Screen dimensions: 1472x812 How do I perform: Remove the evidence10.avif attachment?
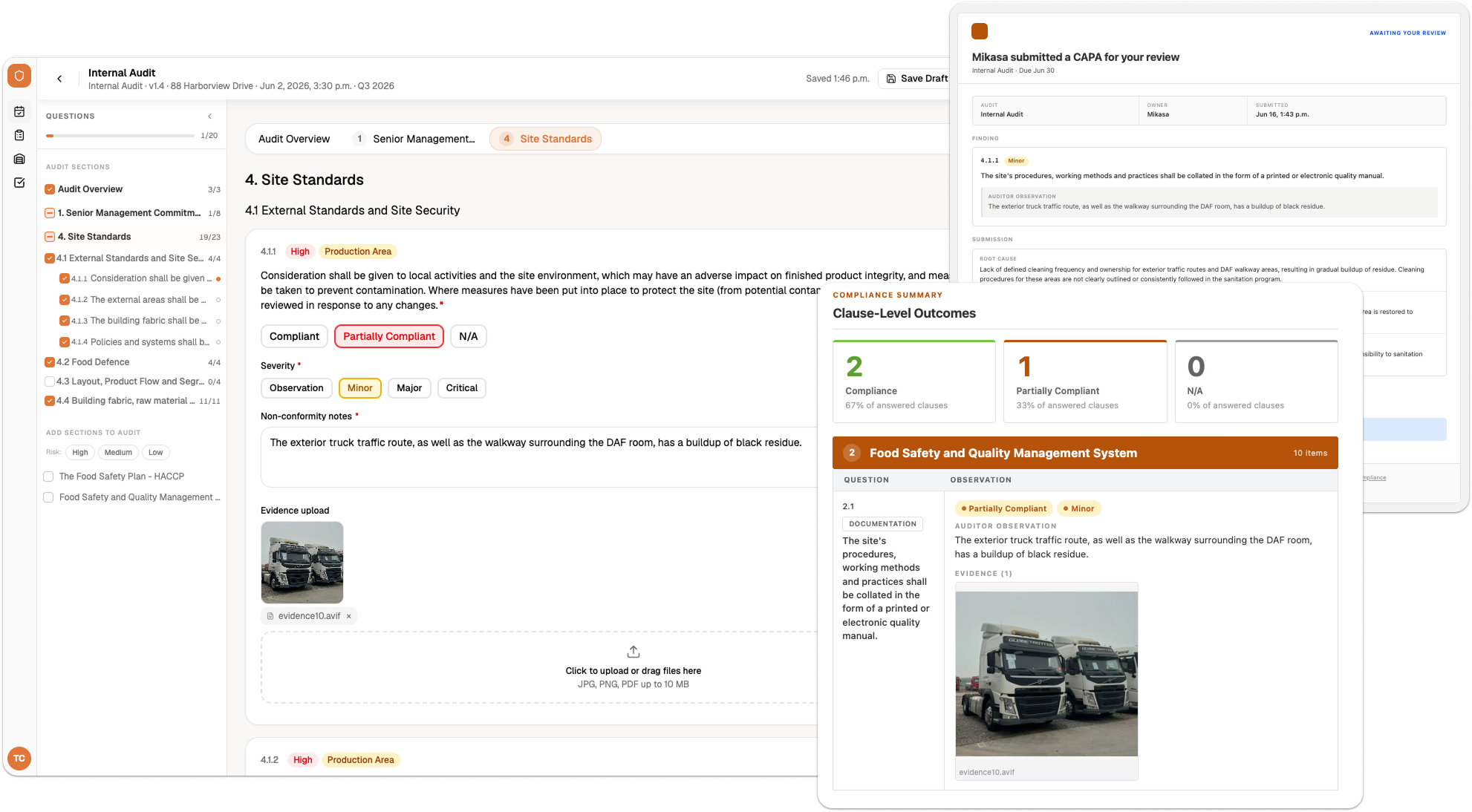(x=349, y=616)
